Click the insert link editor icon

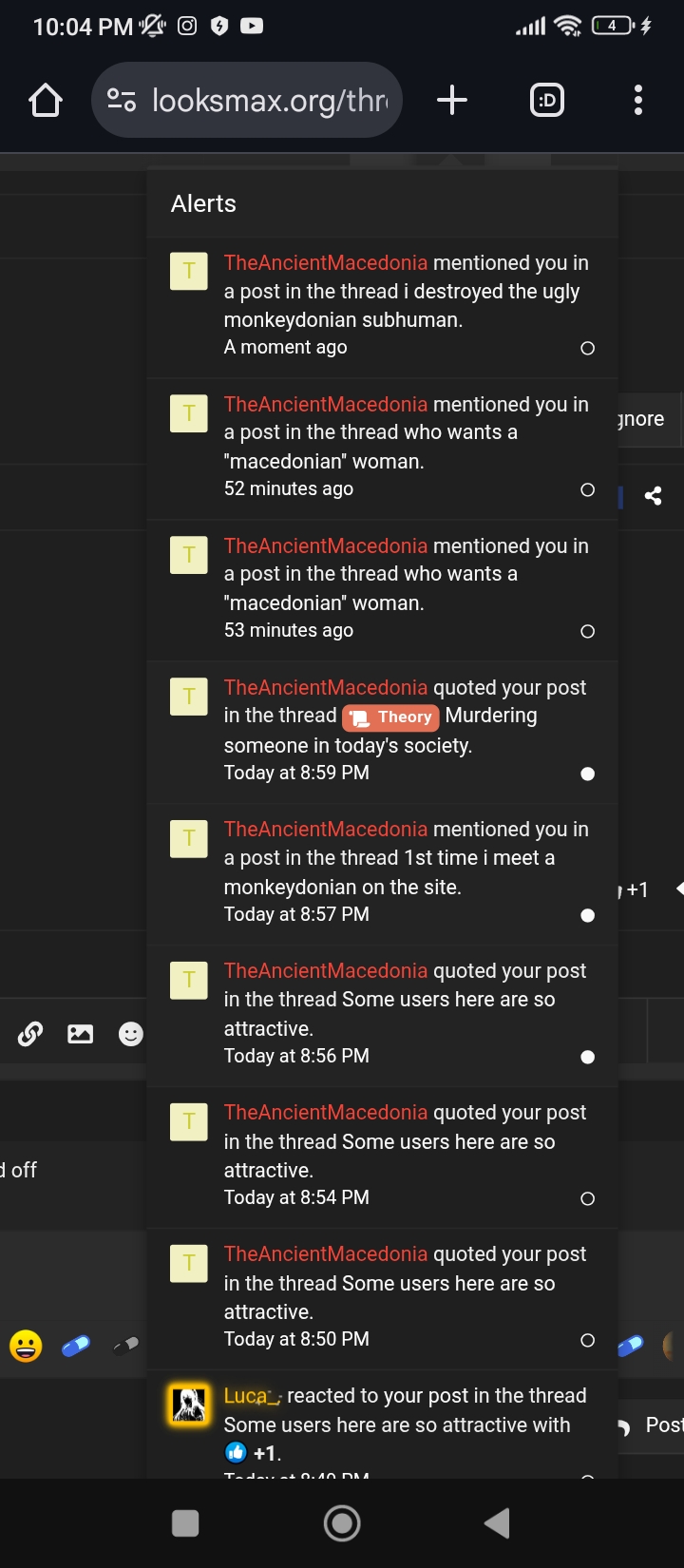pos(30,1034)
